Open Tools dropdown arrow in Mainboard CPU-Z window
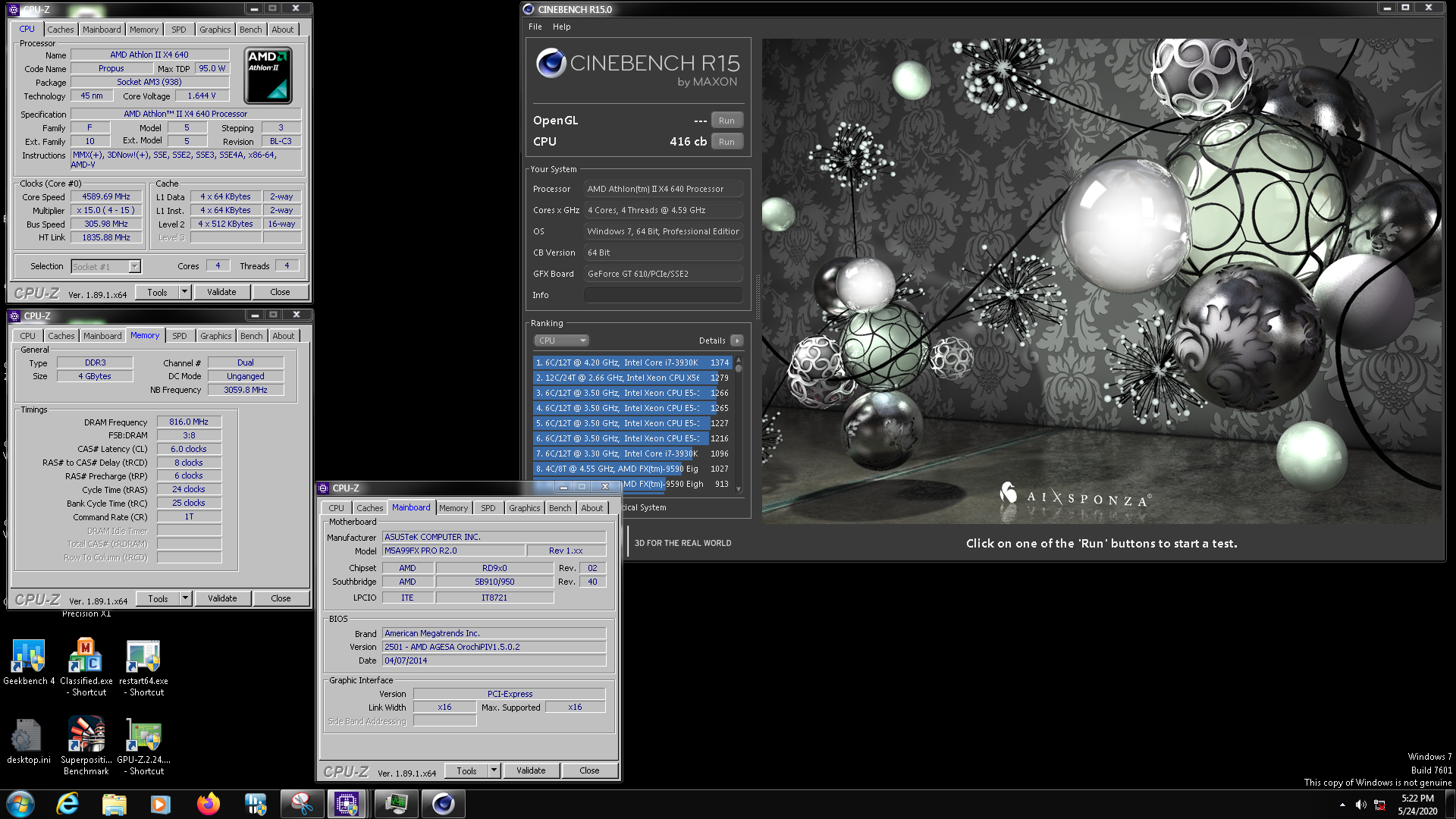This screenshot has height=819, width=1456. click(494, 770)
